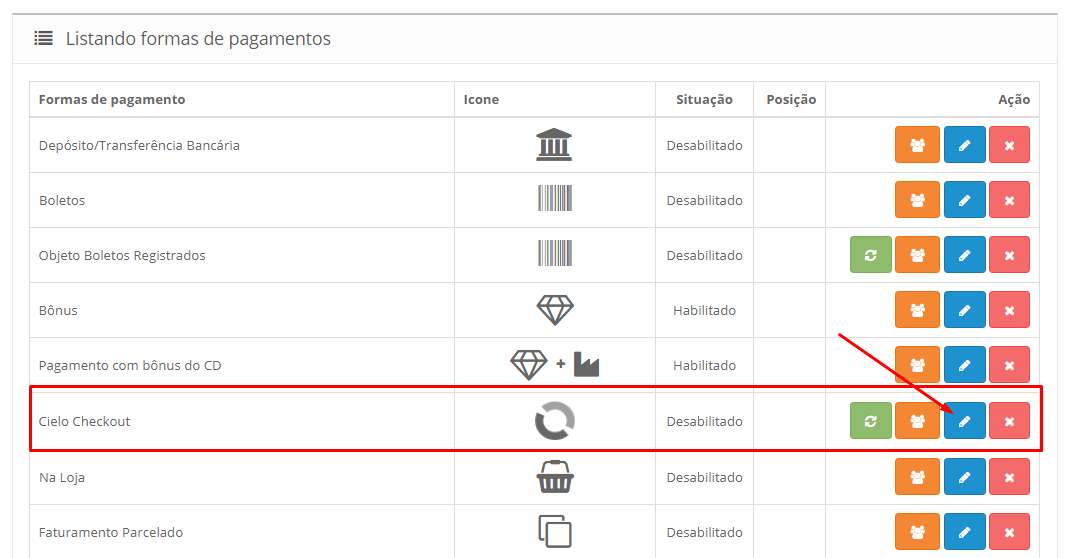Remove the Na Loja payment method
The image size is (1075, 558).
(x=1009, y=477)
